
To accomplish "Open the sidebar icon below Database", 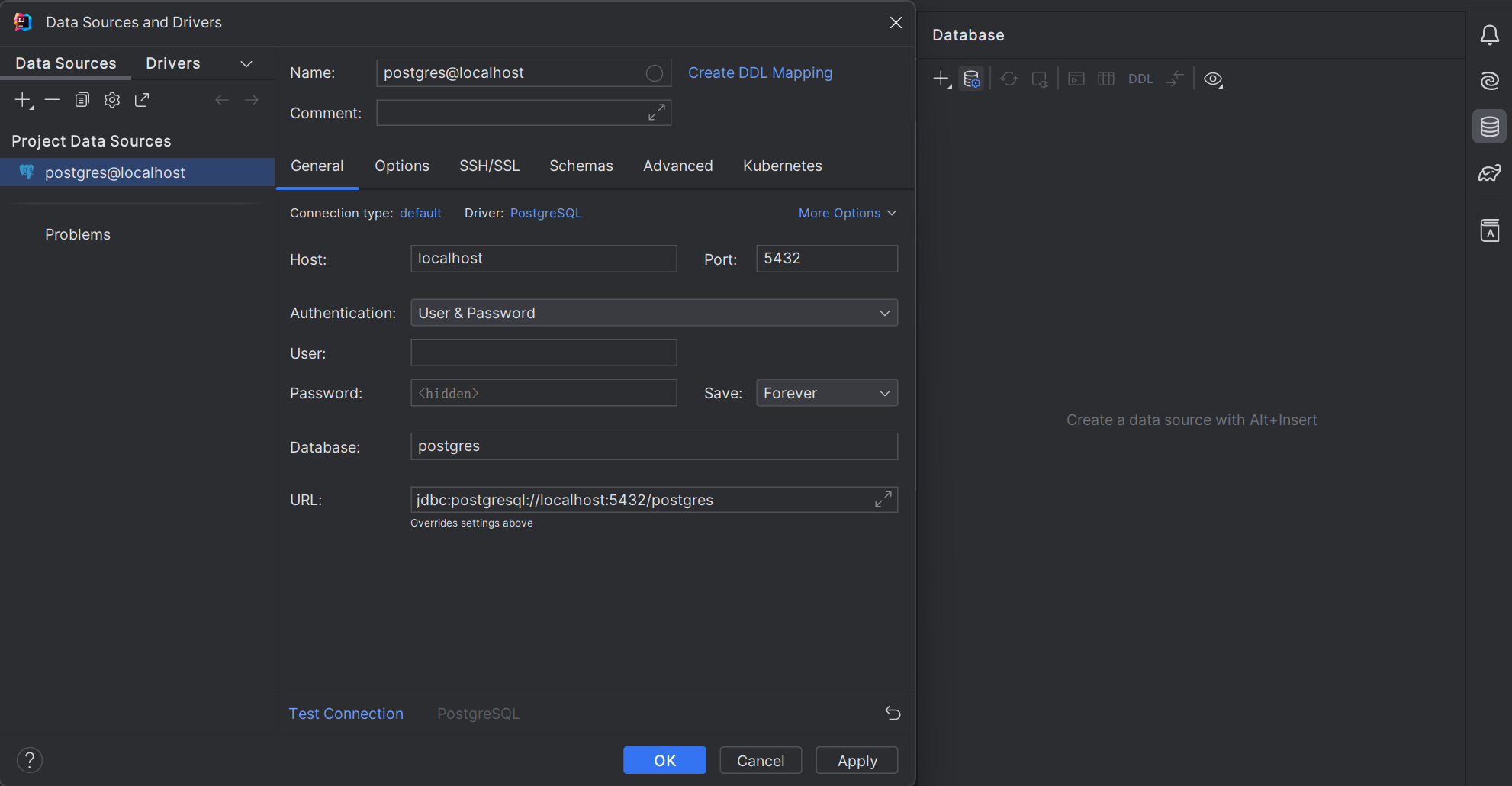I will [1490, 172].
